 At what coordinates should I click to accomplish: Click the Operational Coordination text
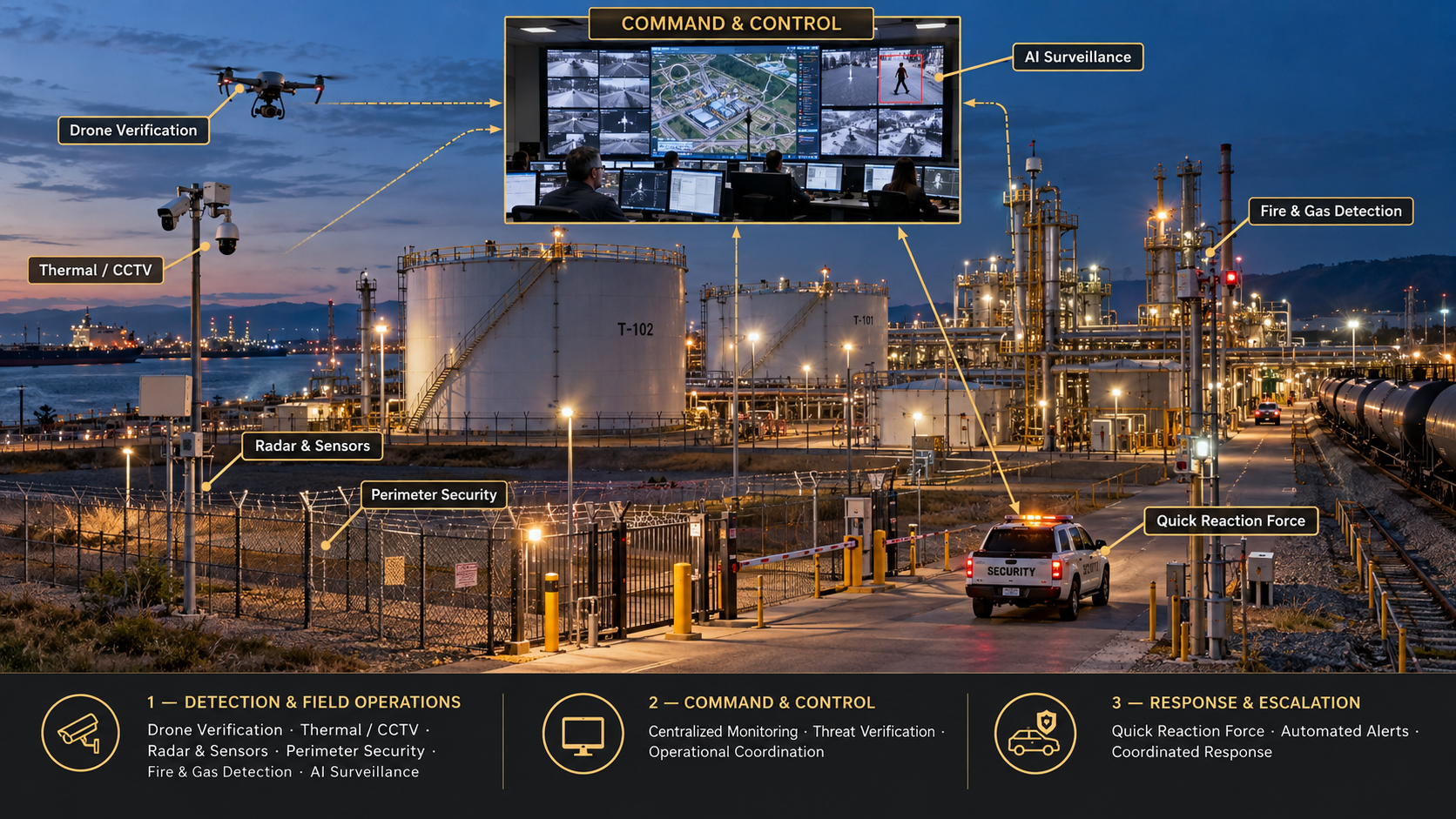point(736,752)
